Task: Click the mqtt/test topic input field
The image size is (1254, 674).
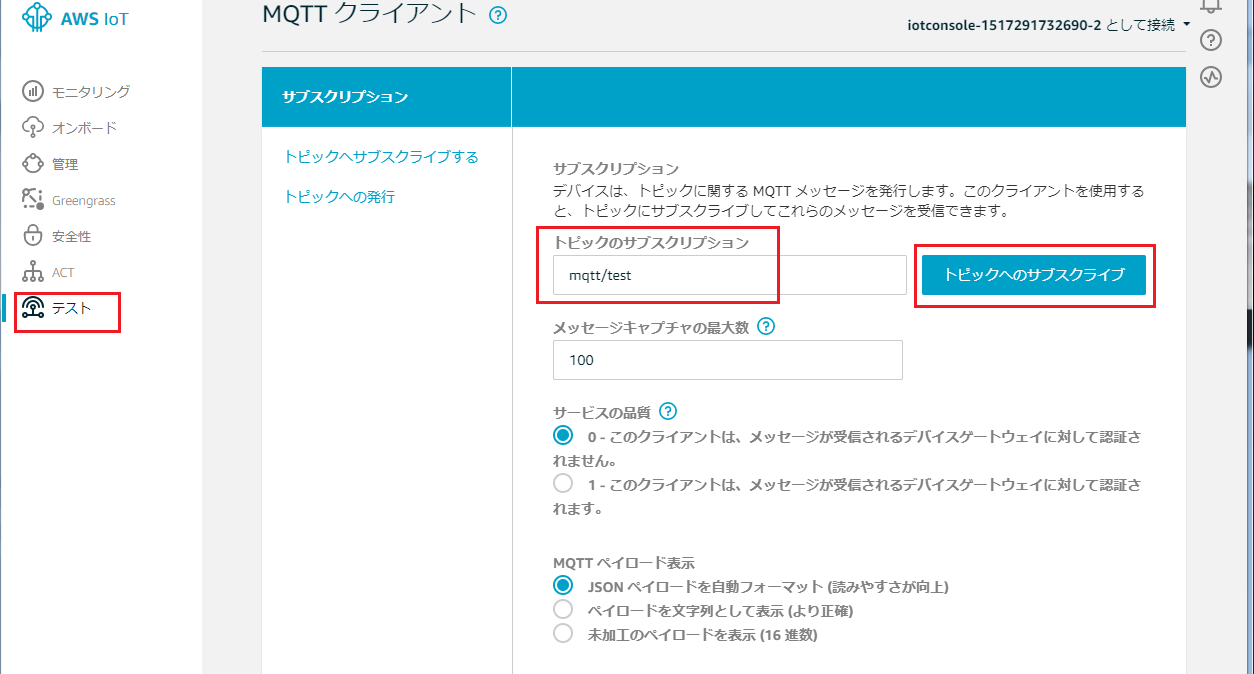Action: tap(729, 275)
